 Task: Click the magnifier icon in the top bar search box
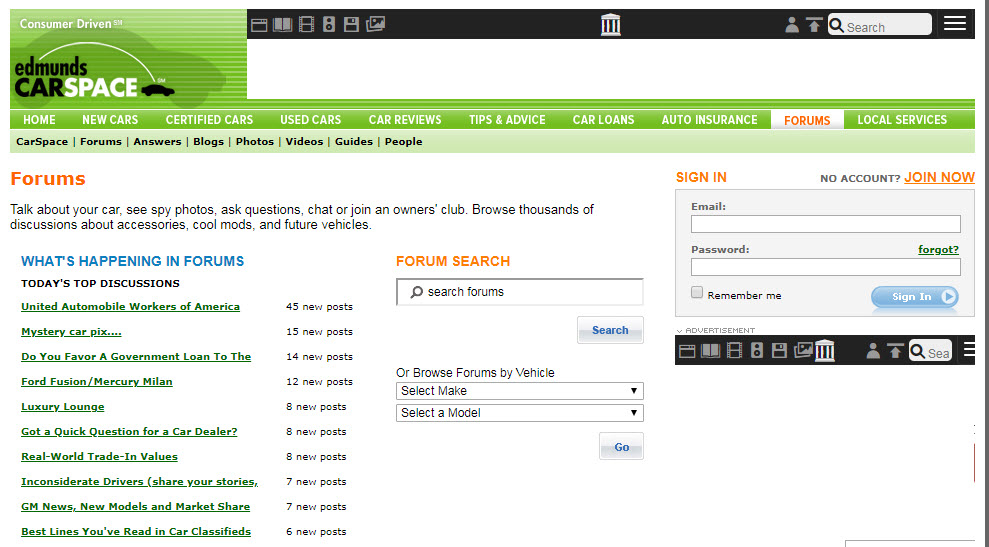click(836, 25)
